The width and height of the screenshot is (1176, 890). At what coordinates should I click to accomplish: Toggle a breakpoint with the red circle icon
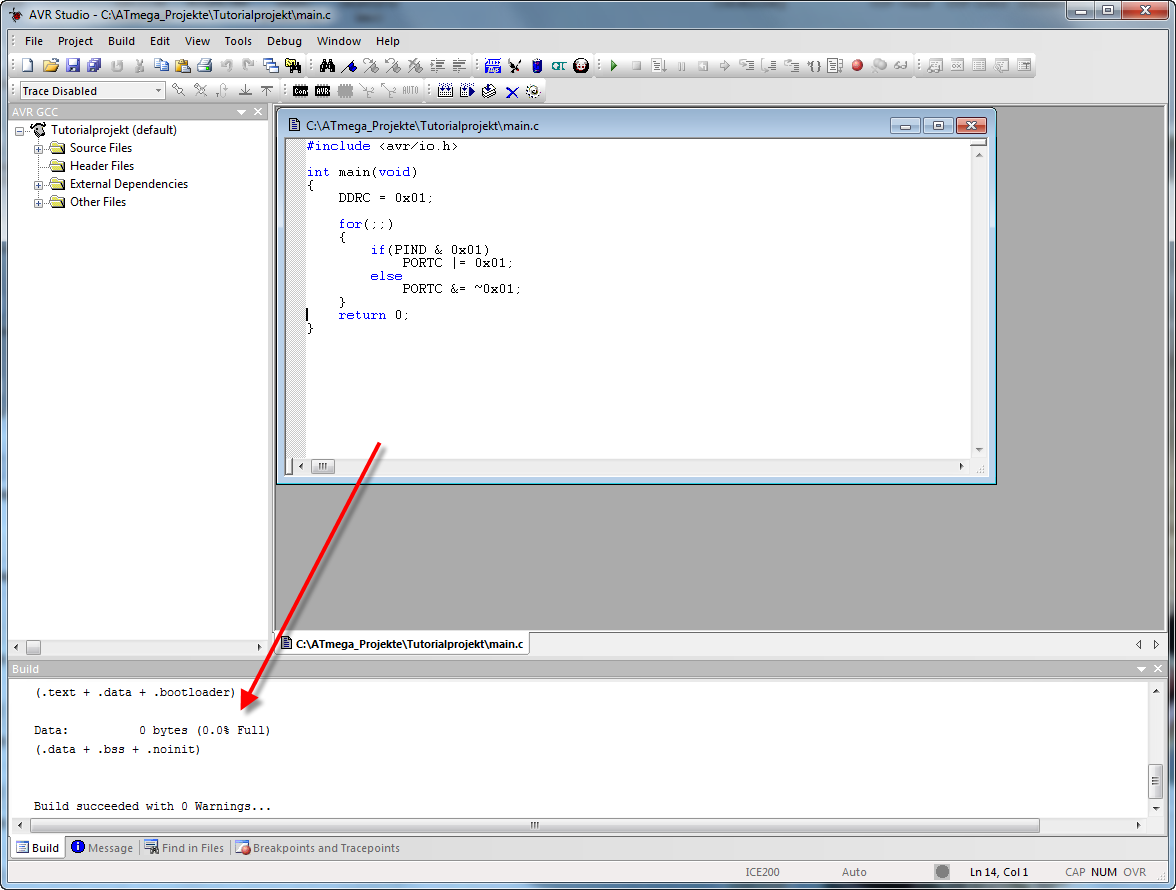pos(857,66)
